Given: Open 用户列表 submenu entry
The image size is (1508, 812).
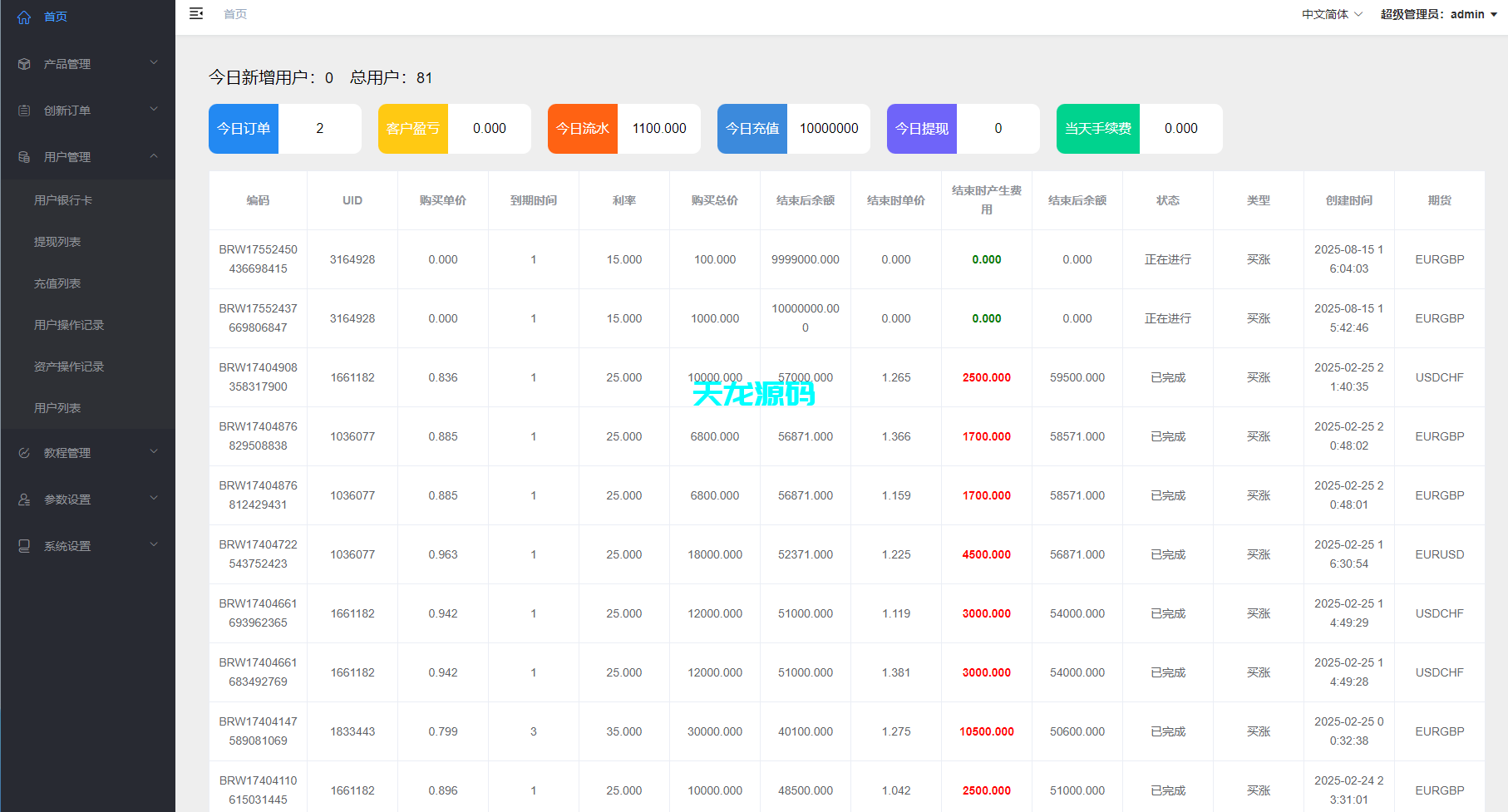Looking at the screenshot, I should (57, 408).
